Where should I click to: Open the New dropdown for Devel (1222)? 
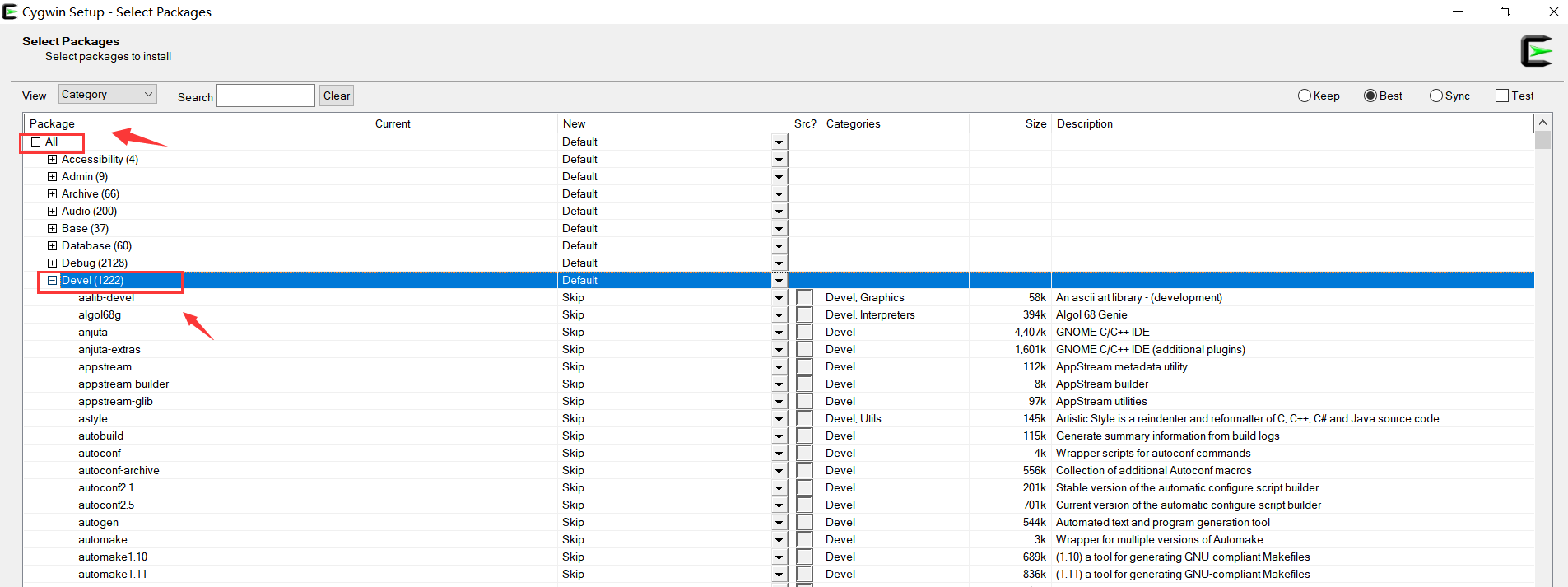click(779, 281)
